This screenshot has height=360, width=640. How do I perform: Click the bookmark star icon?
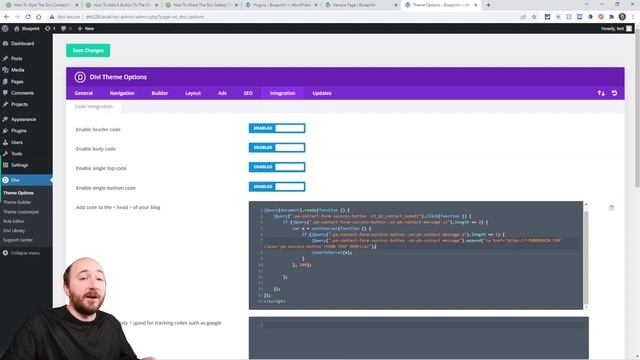(x=534, y=17)
